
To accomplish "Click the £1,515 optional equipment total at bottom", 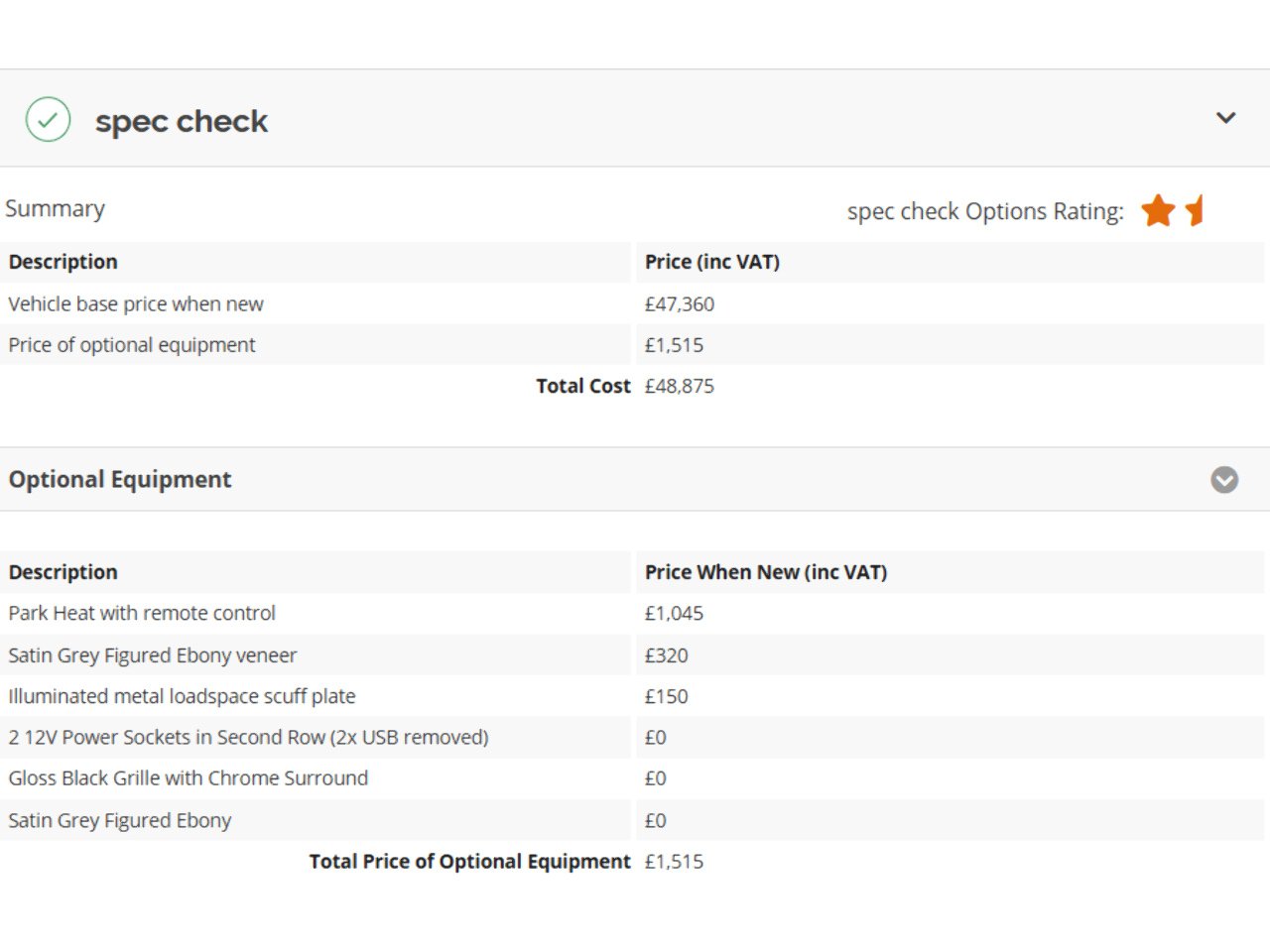I will [675, 861].
